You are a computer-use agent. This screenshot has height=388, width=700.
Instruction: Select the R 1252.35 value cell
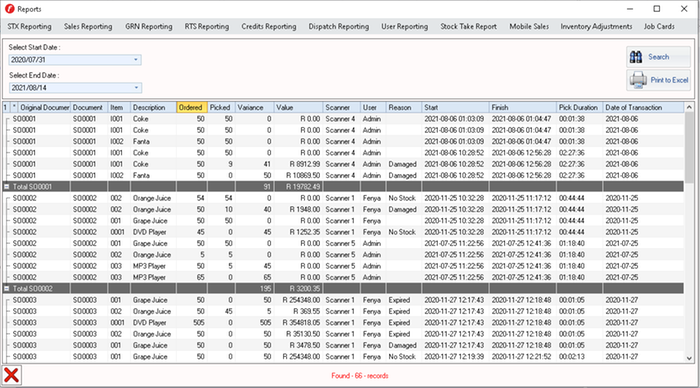298,232
